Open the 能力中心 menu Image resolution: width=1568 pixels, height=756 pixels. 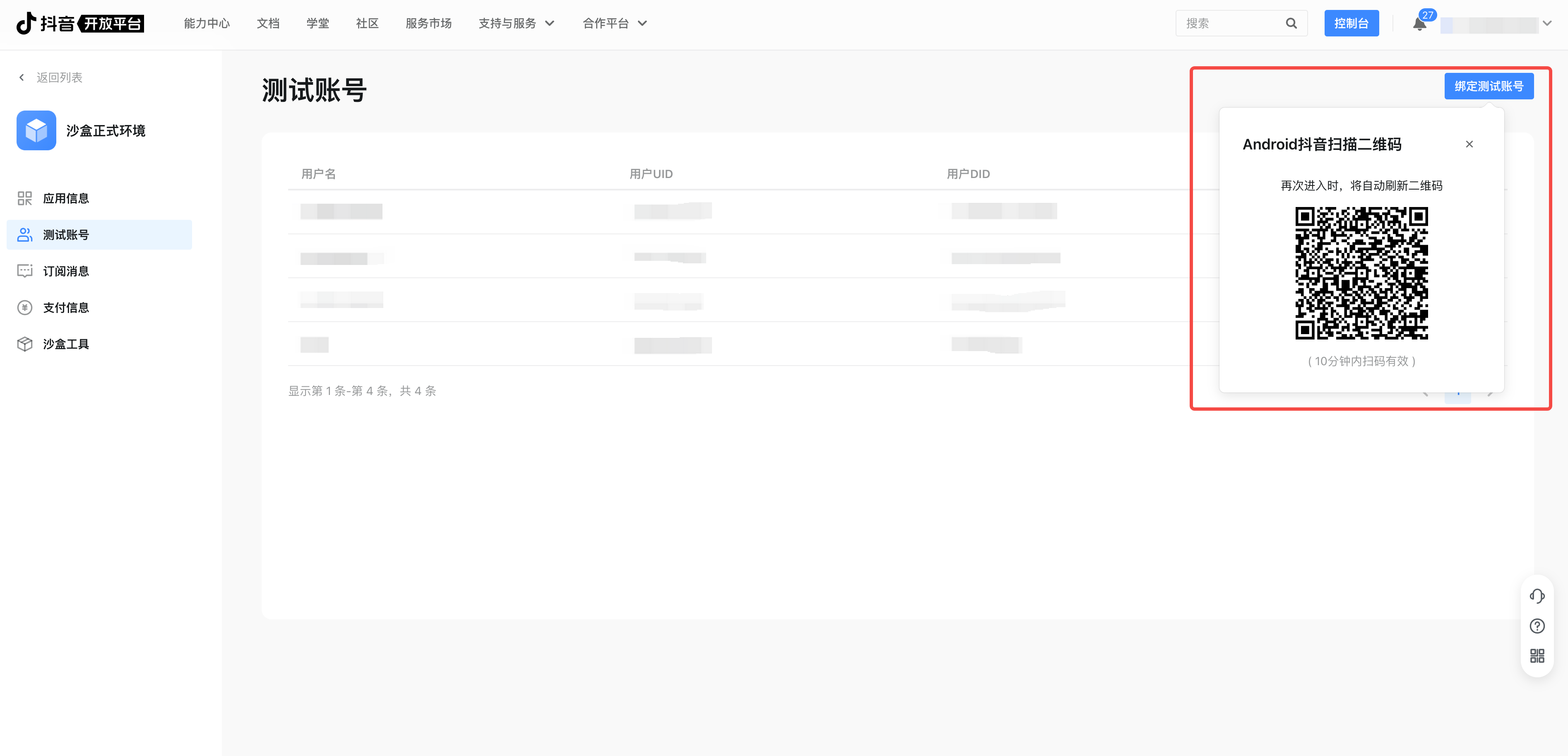pyautogui.click(x=207, y=23)
